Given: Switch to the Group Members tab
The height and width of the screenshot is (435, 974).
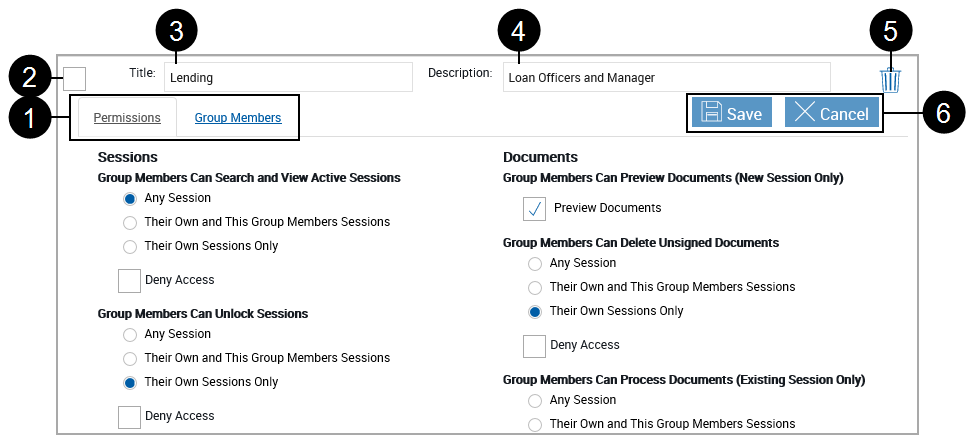Looking at the screenshot, I should (x=238, y=117).
